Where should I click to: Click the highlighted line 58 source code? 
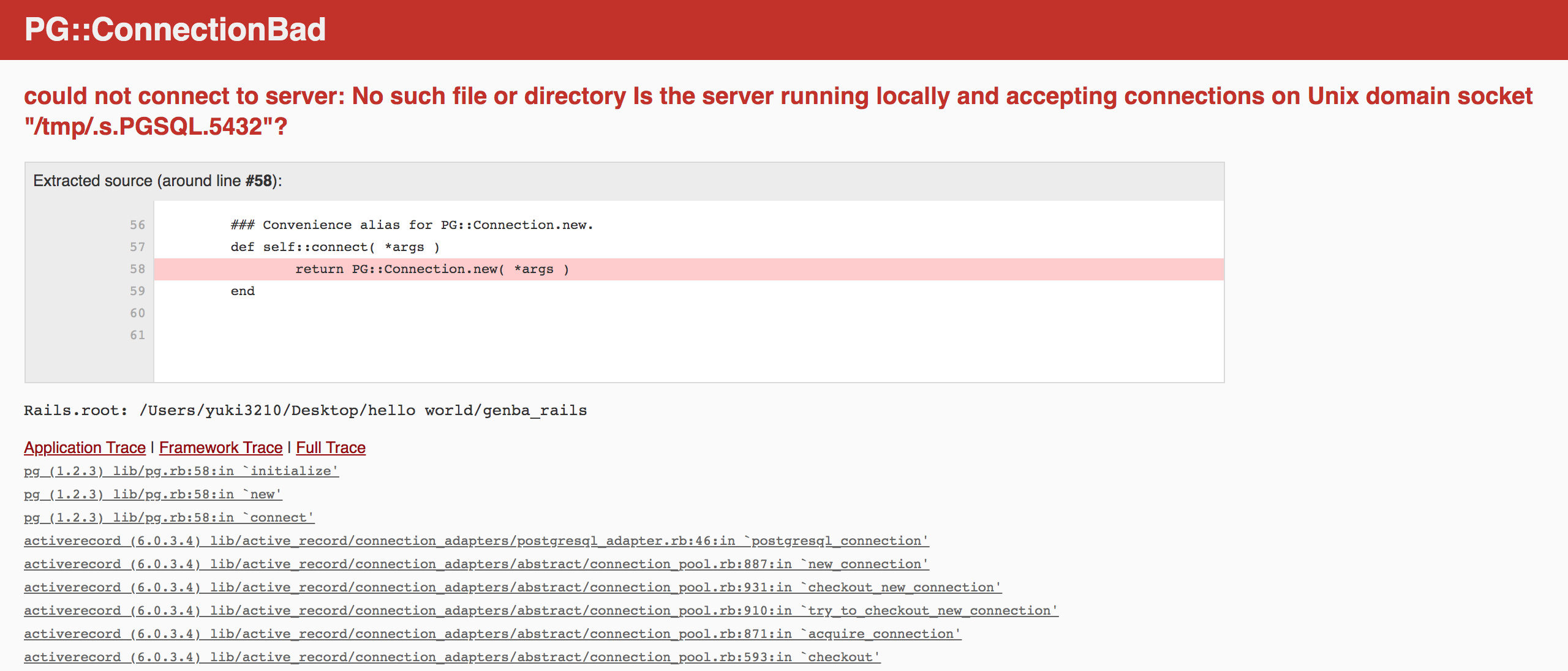(432, 269)
